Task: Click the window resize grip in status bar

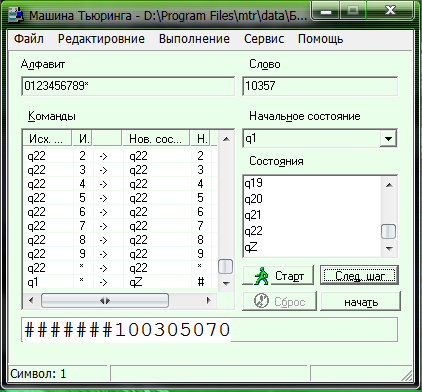Action: [407, 375]
